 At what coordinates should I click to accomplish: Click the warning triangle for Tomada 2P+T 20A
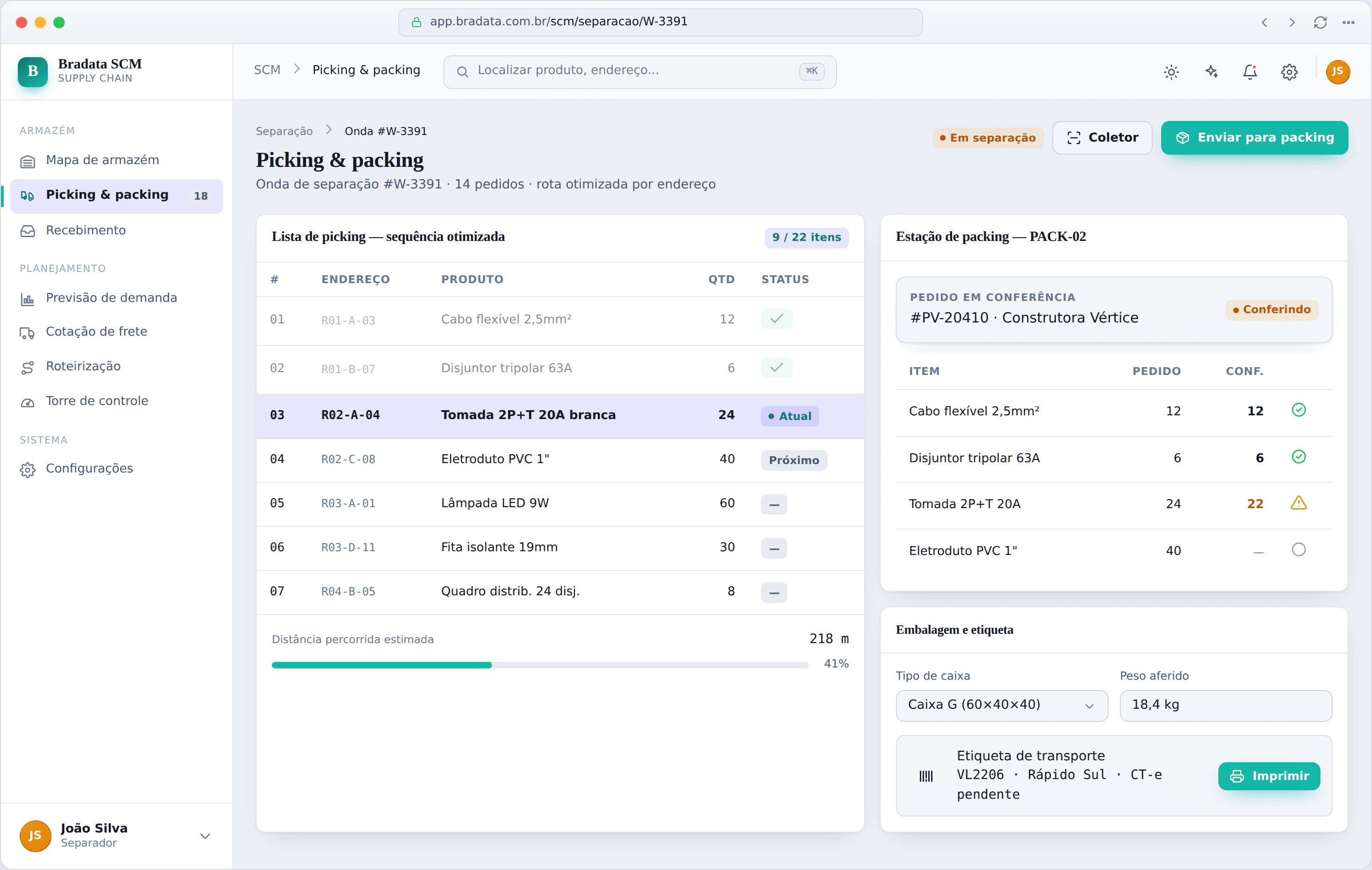coord(1298,503)
